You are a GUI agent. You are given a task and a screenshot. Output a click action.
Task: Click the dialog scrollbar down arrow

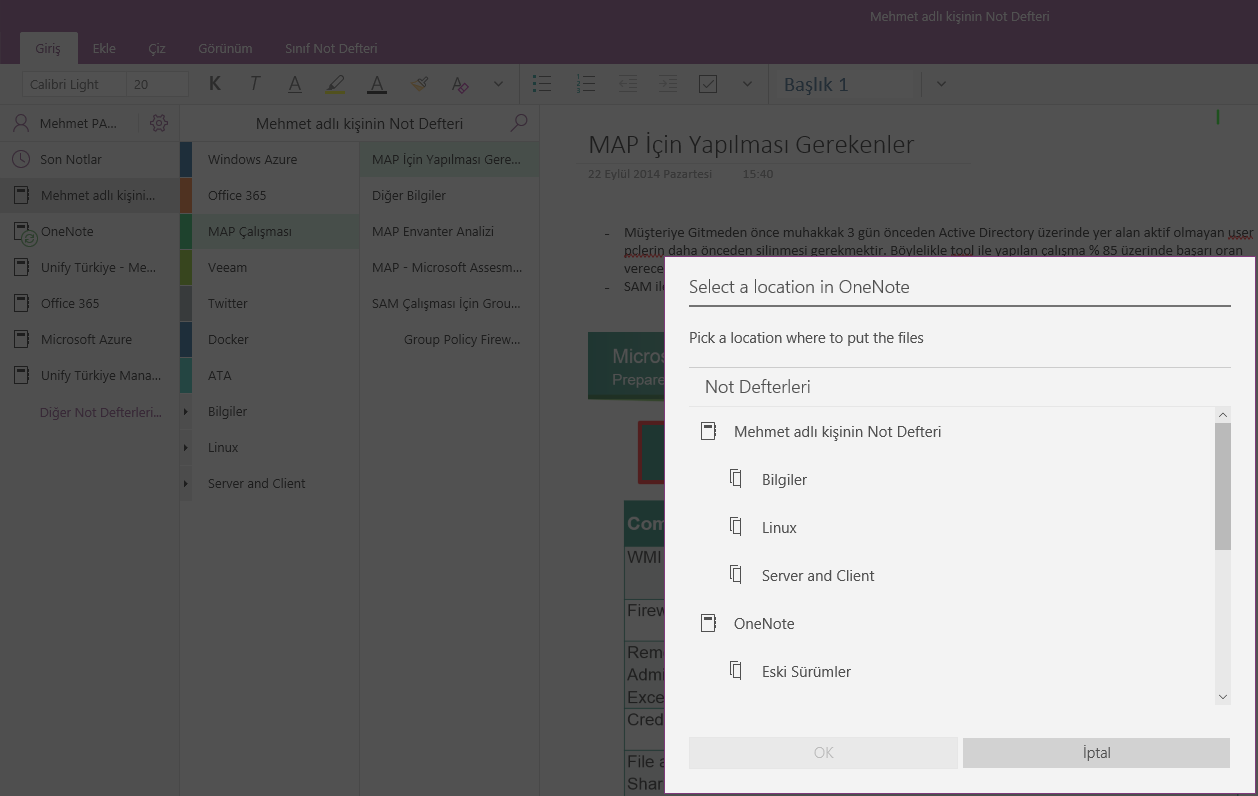[x=1223, y=697]
